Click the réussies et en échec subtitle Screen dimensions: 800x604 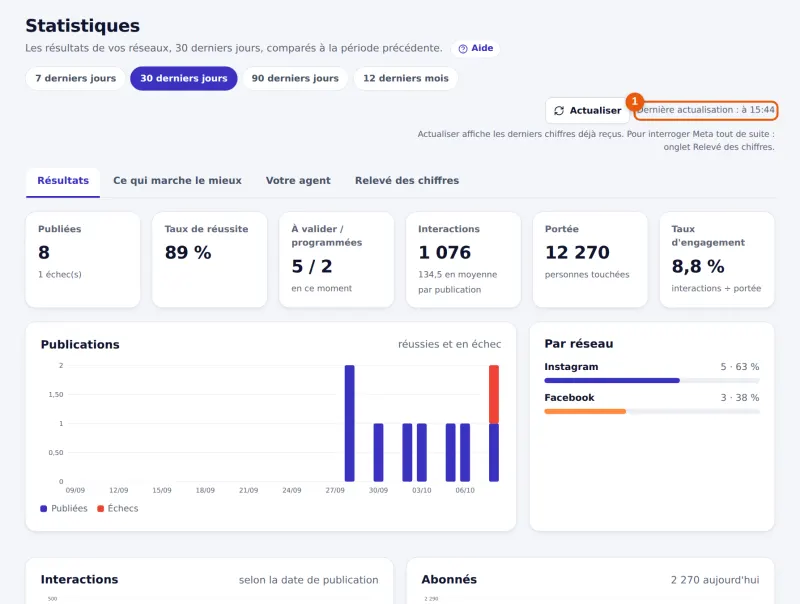coord(449,344)
